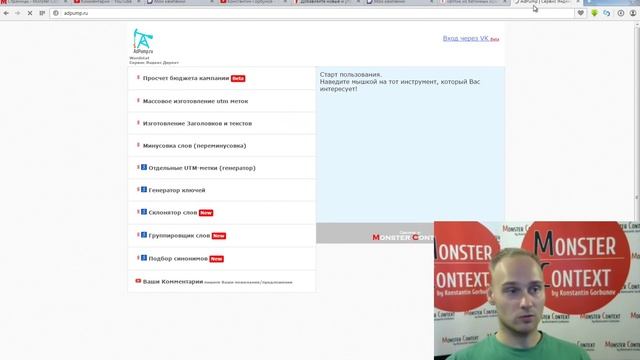Open Массовое изготовление utm меток
Screen dimensions: 640x360
pos(196,101)
